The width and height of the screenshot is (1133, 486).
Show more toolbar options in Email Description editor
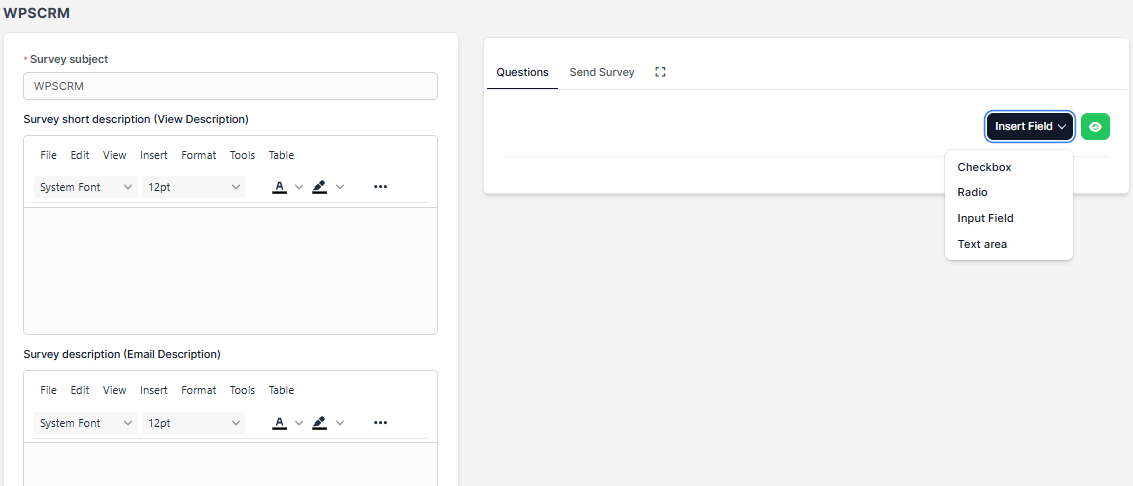coord(380,423)
